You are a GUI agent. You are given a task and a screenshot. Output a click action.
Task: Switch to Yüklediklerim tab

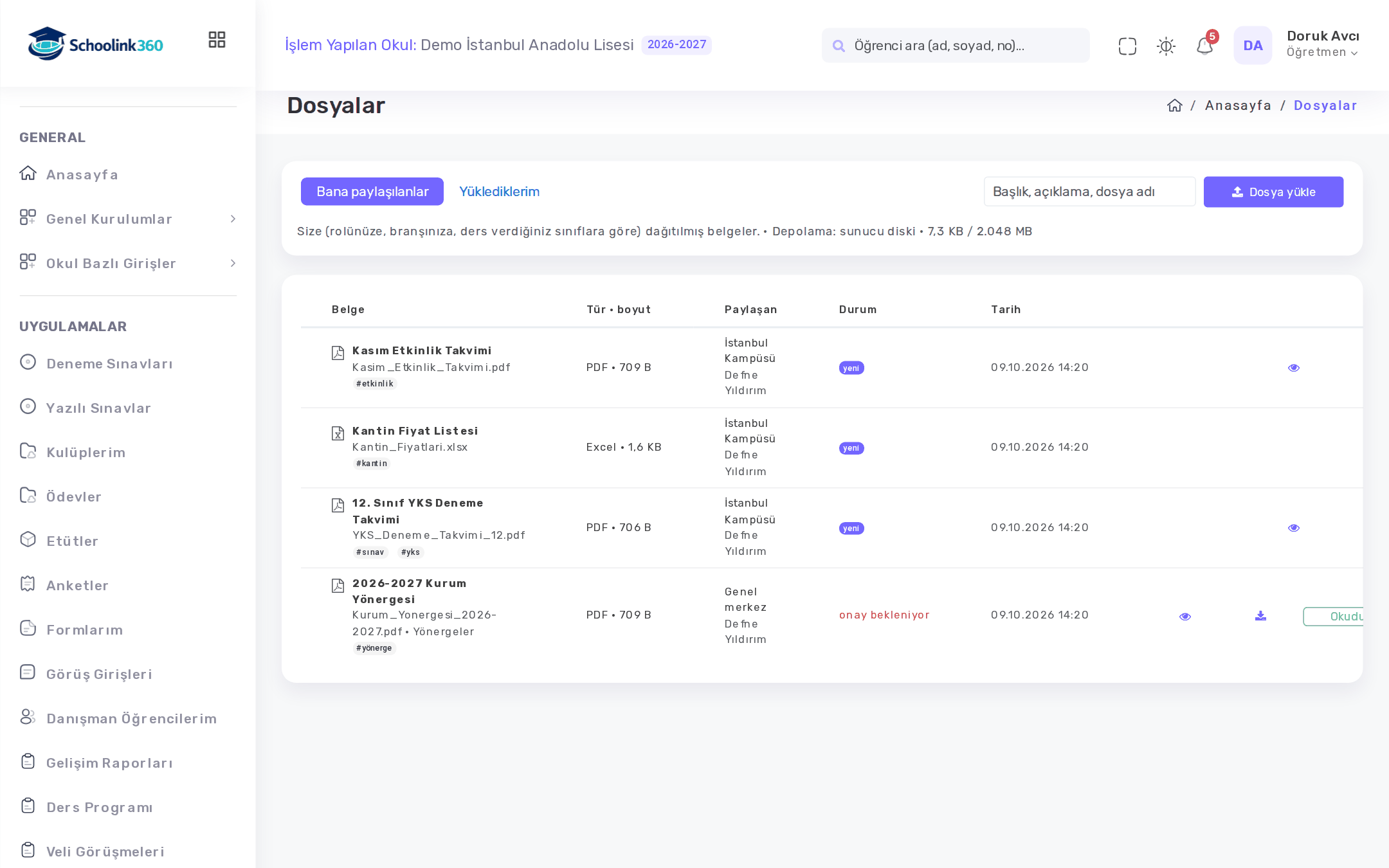(500, 192)
